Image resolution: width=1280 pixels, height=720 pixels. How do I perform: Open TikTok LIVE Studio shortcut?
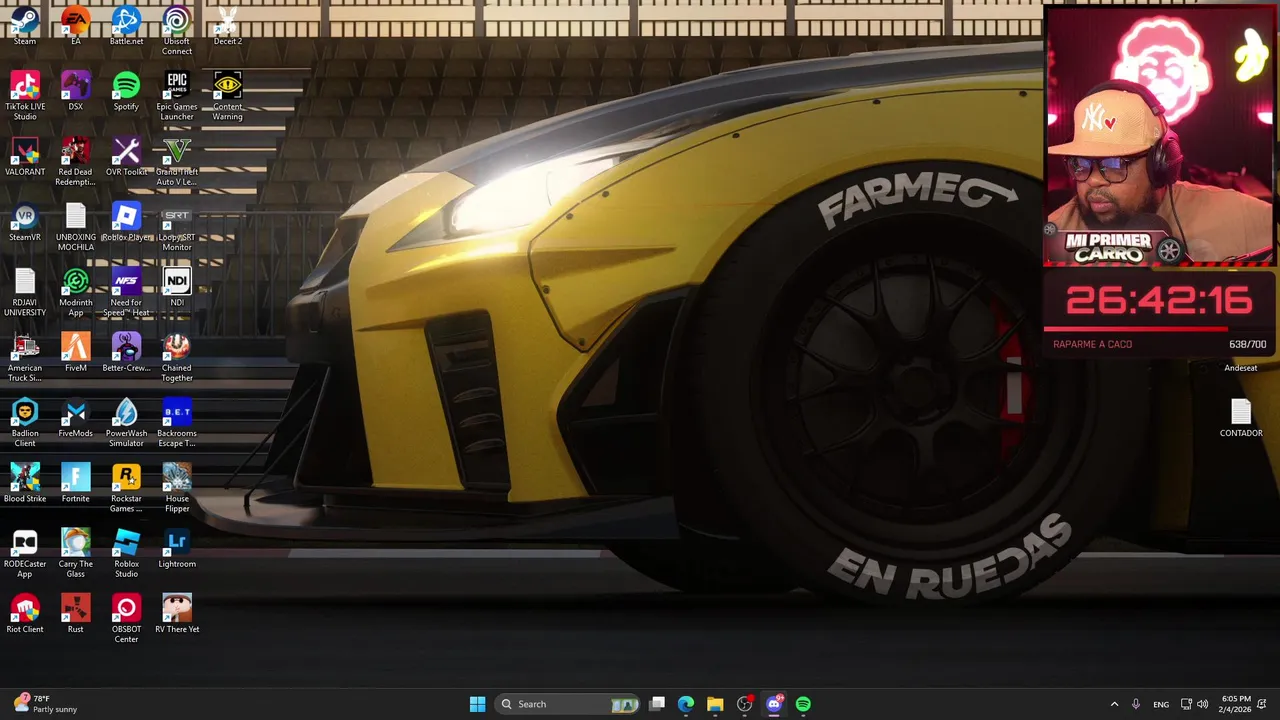tap(25, 96)
